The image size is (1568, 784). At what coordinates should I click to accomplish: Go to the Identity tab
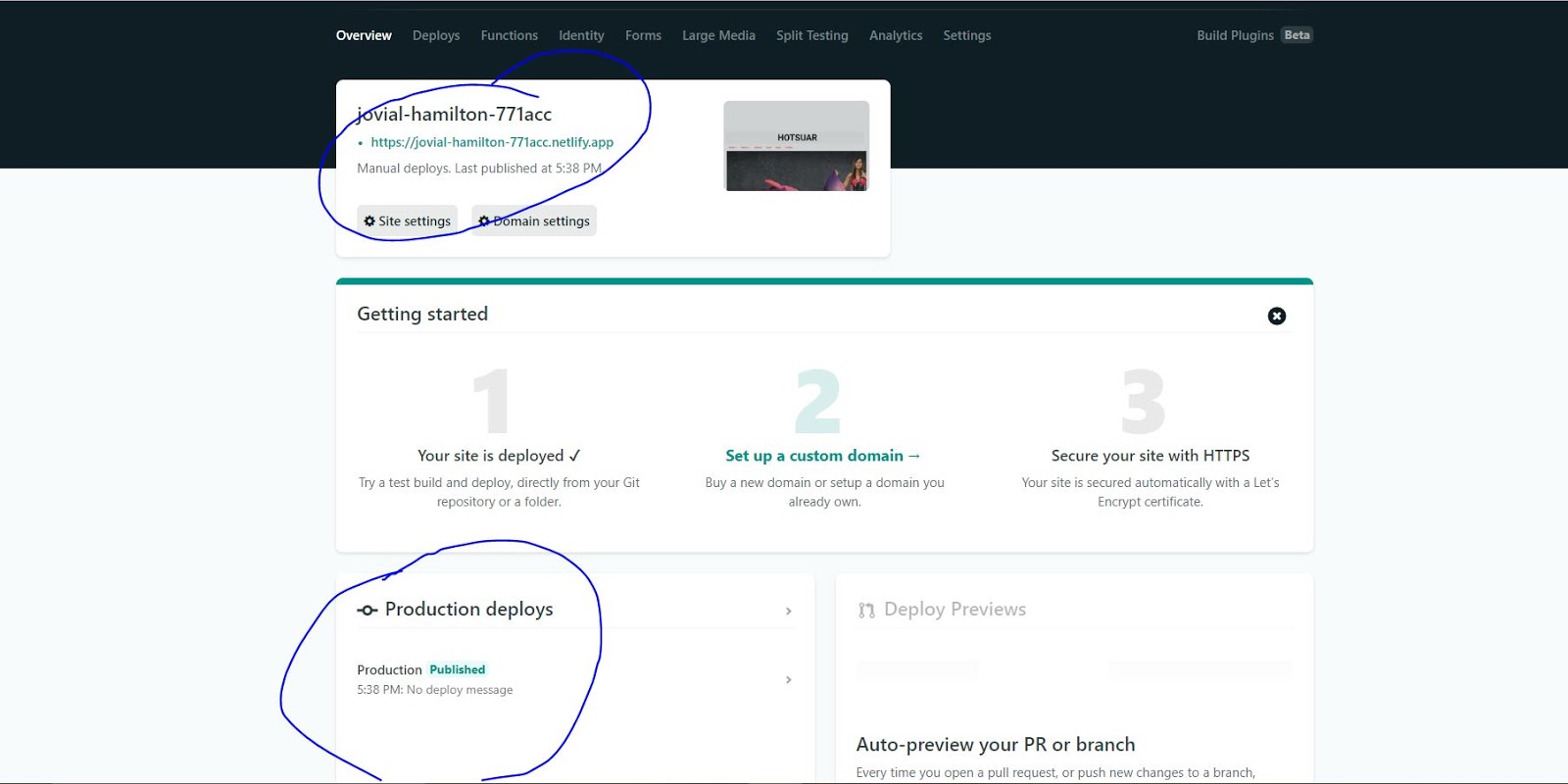581,35
